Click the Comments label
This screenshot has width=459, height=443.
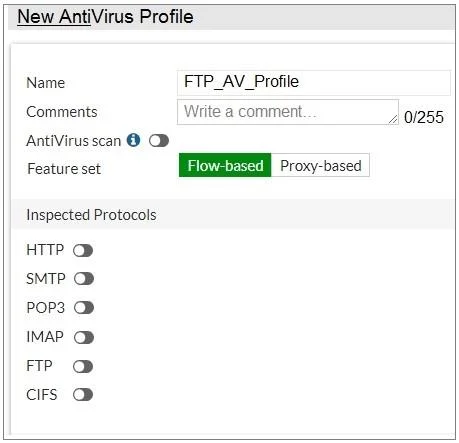pos(62,112)
